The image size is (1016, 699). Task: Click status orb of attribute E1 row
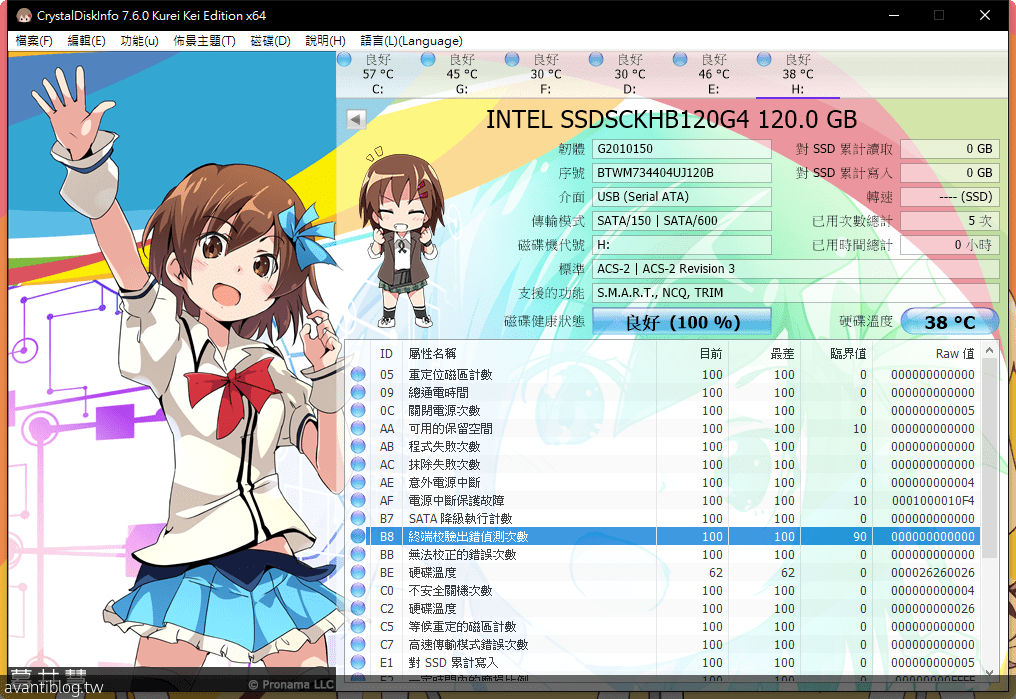[x=358, y=662]
